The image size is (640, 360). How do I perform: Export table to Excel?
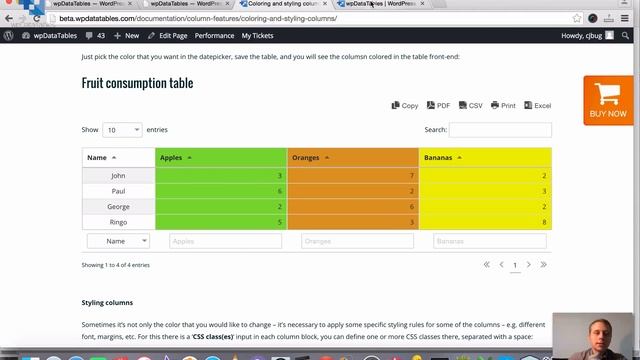click(538, 105)
